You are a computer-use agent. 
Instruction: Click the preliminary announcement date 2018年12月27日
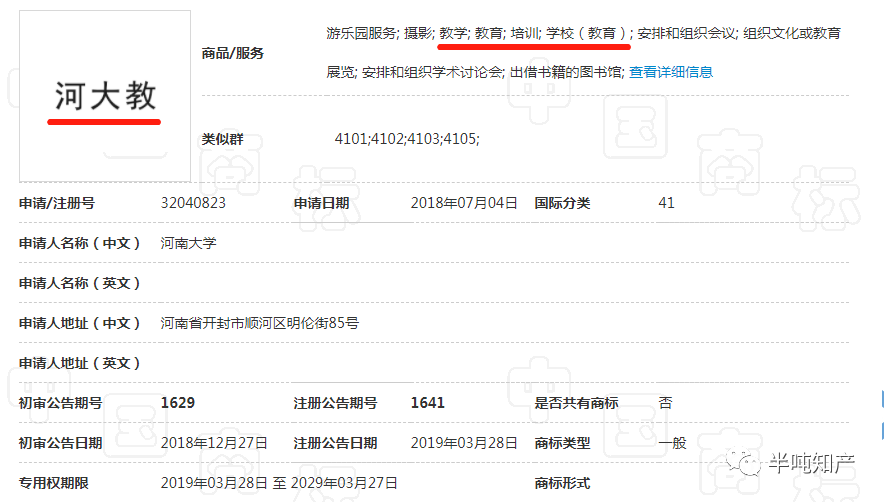pos(214,443)
